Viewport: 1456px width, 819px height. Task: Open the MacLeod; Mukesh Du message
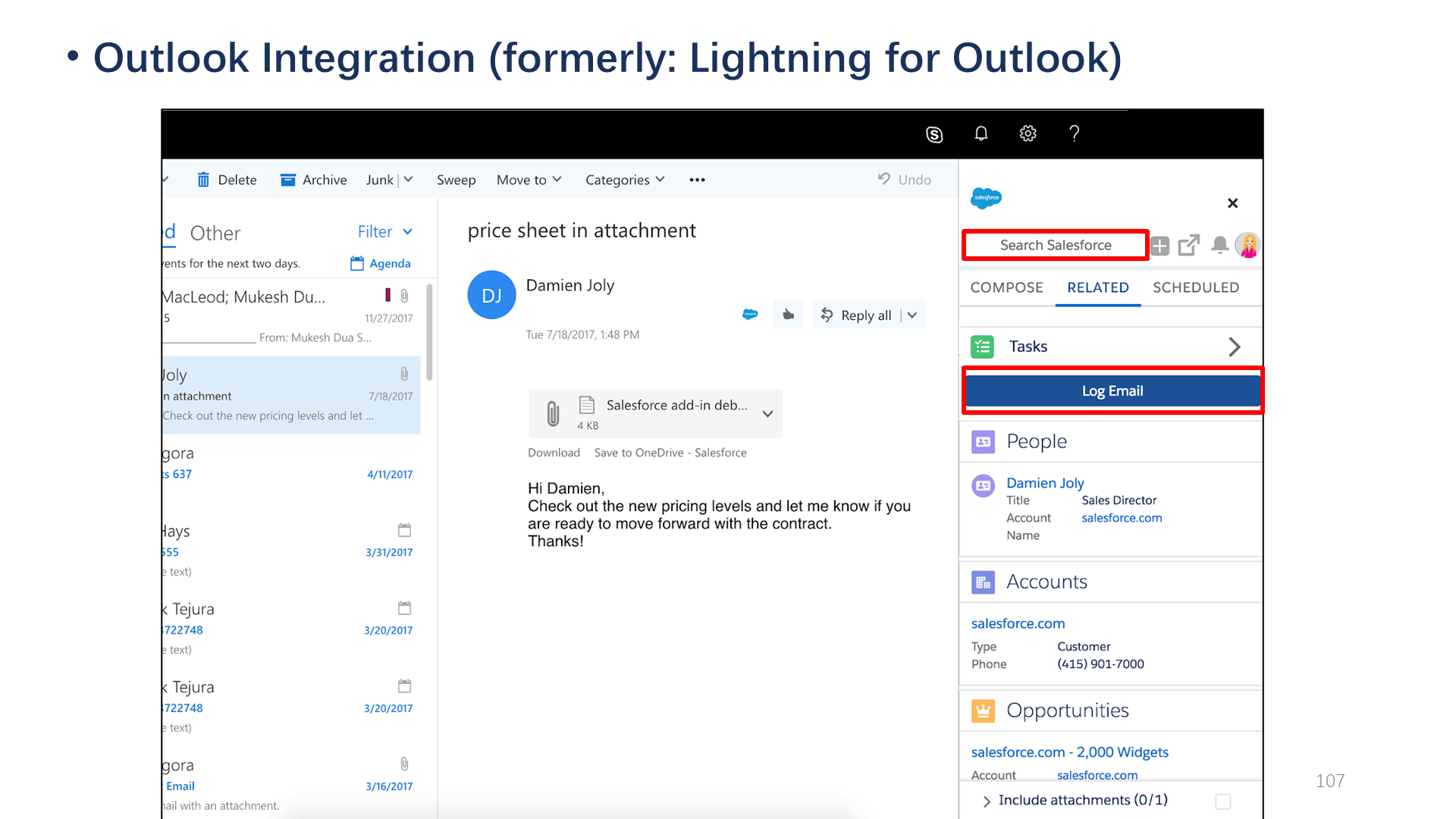(x=290, y=317)
